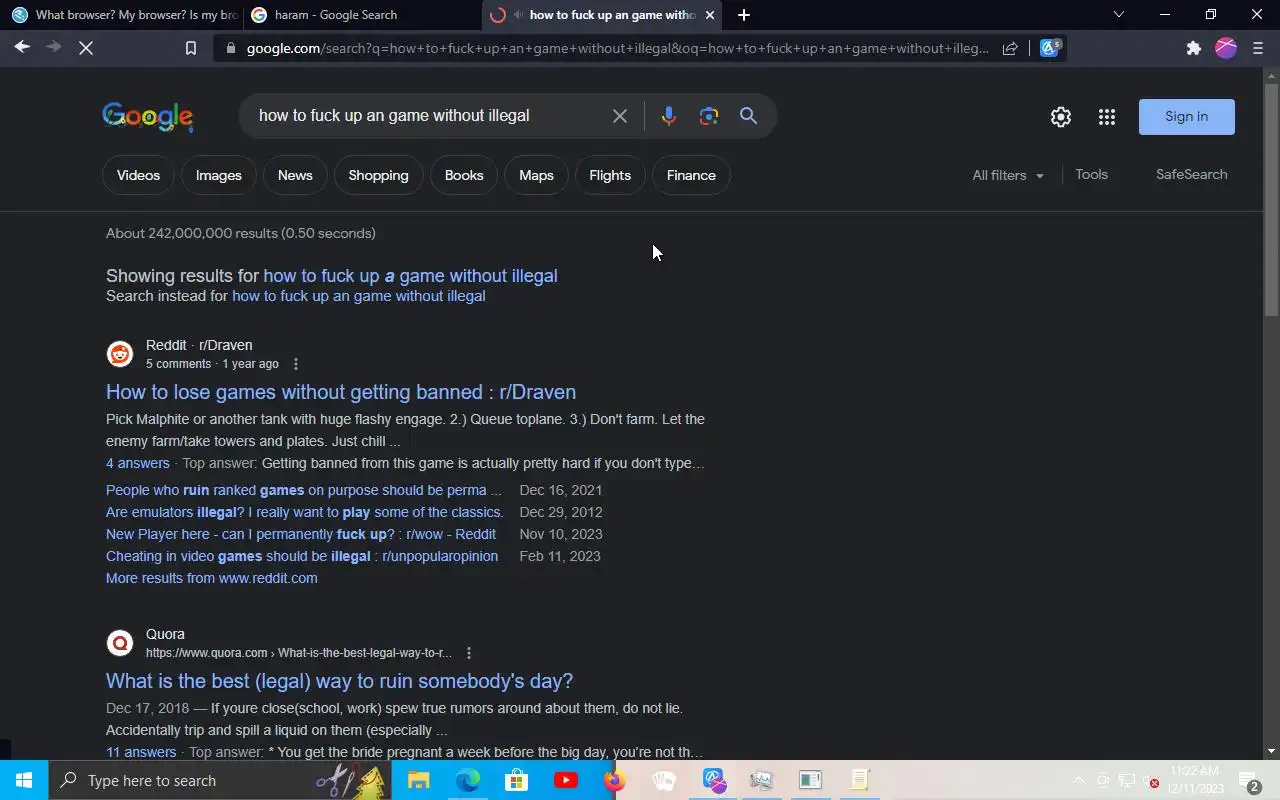The width and height of the screenshot is (1280, 800).
Task: Filter results by Shopping
Action: (x=378, y=175)
